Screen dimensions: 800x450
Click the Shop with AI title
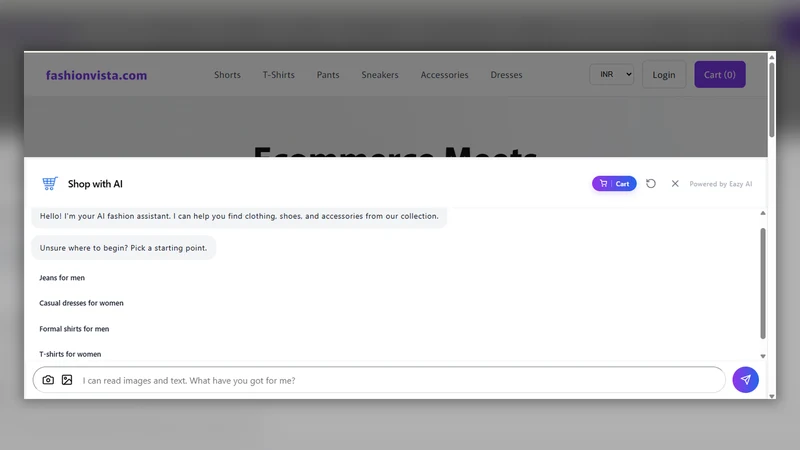tap(95, 184)
